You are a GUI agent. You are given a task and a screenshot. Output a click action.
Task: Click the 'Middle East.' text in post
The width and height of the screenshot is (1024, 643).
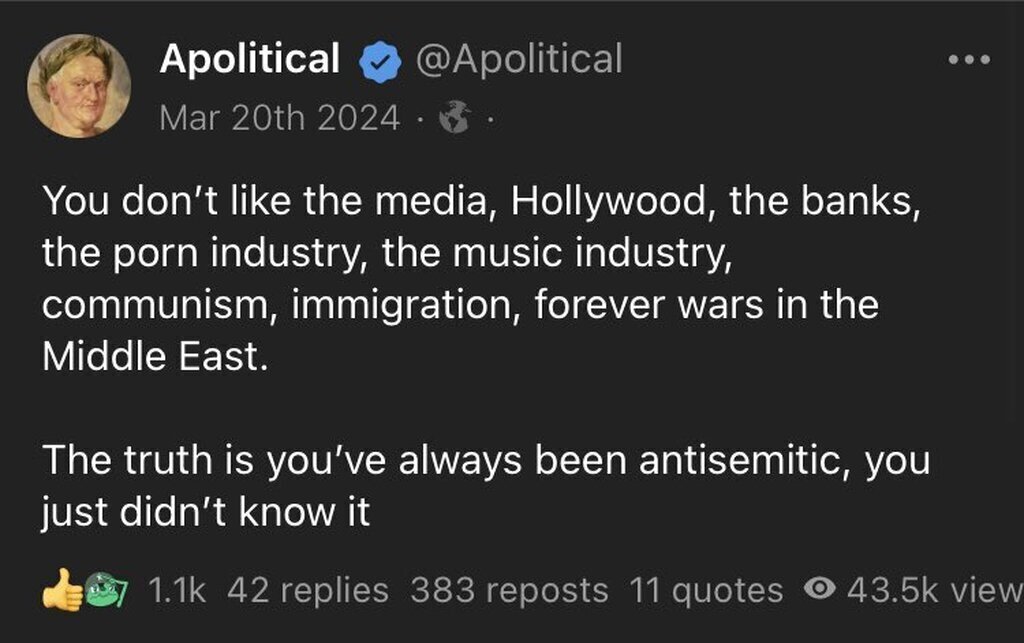click(x=155, y=357)
